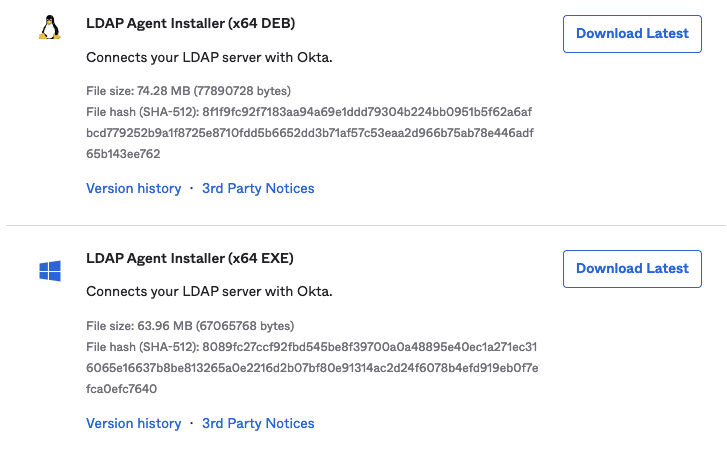This screenshot has width=727, height=449.
Task: Download latest x64 EXE LDAP agent
Action: coord(632,268)
